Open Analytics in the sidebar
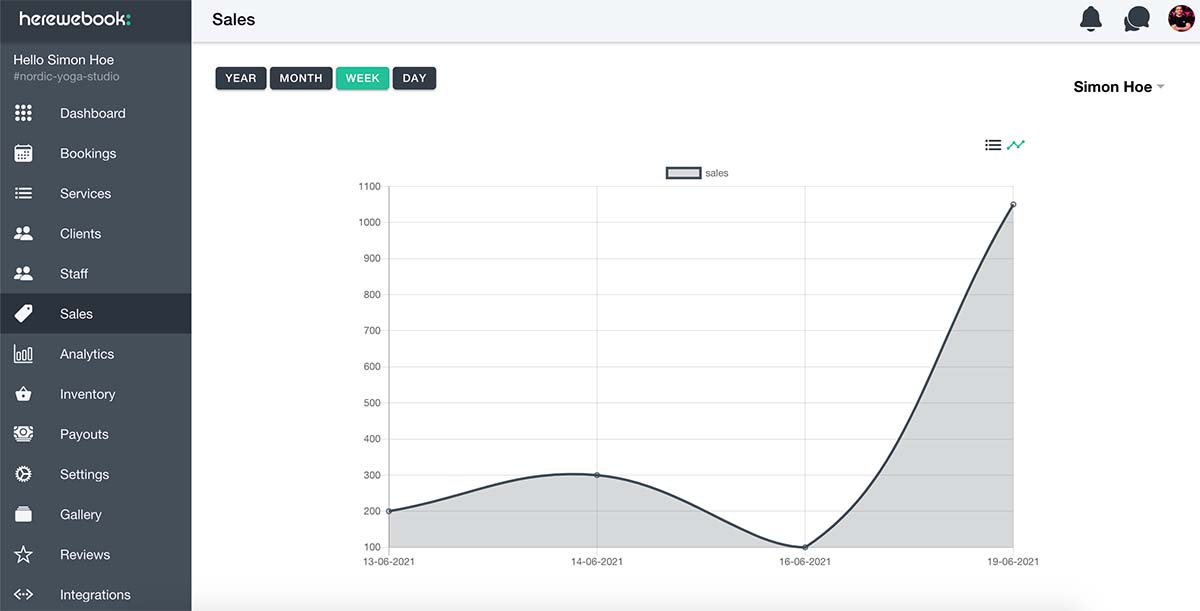The width and height of the screenshot is (1200, 611). pyautogui.click(x=87, y=354)
